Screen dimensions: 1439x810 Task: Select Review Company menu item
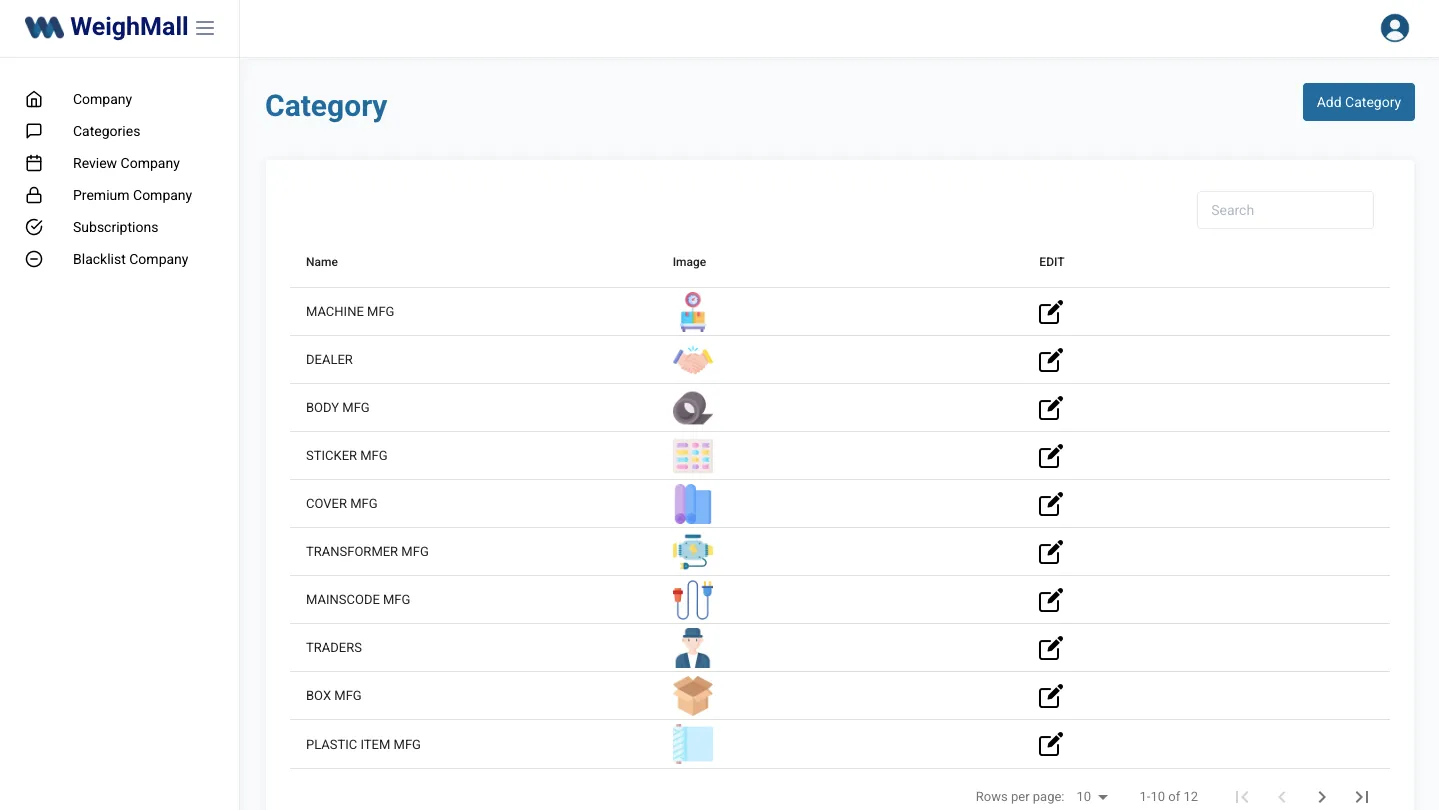point(126,163)
